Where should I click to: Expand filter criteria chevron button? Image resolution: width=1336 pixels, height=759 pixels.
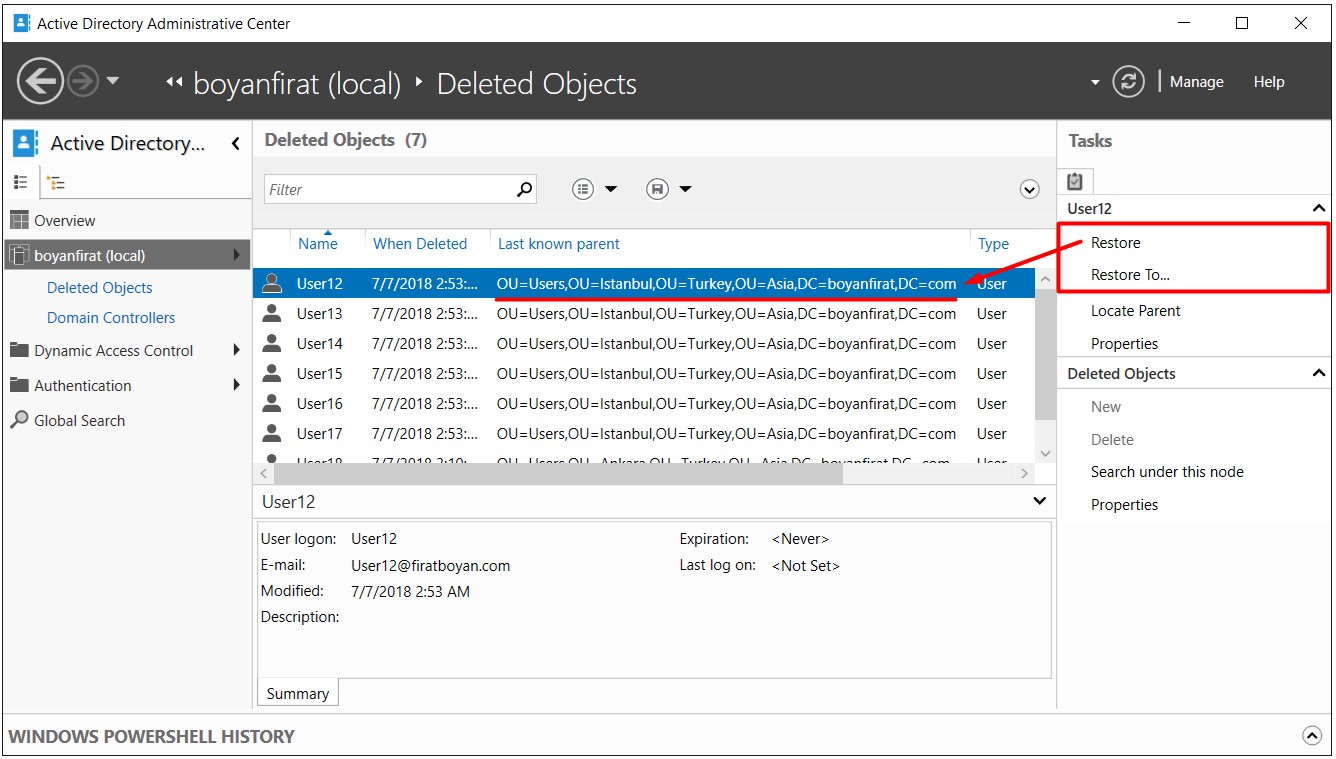(1030, 189)
